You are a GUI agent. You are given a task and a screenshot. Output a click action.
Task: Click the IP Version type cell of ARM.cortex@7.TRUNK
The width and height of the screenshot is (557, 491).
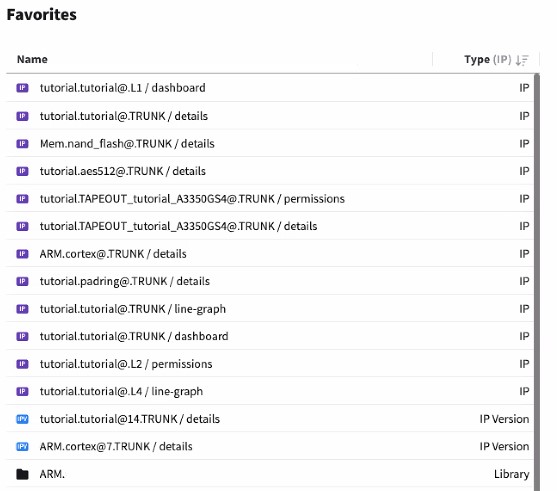pos(504,447)
